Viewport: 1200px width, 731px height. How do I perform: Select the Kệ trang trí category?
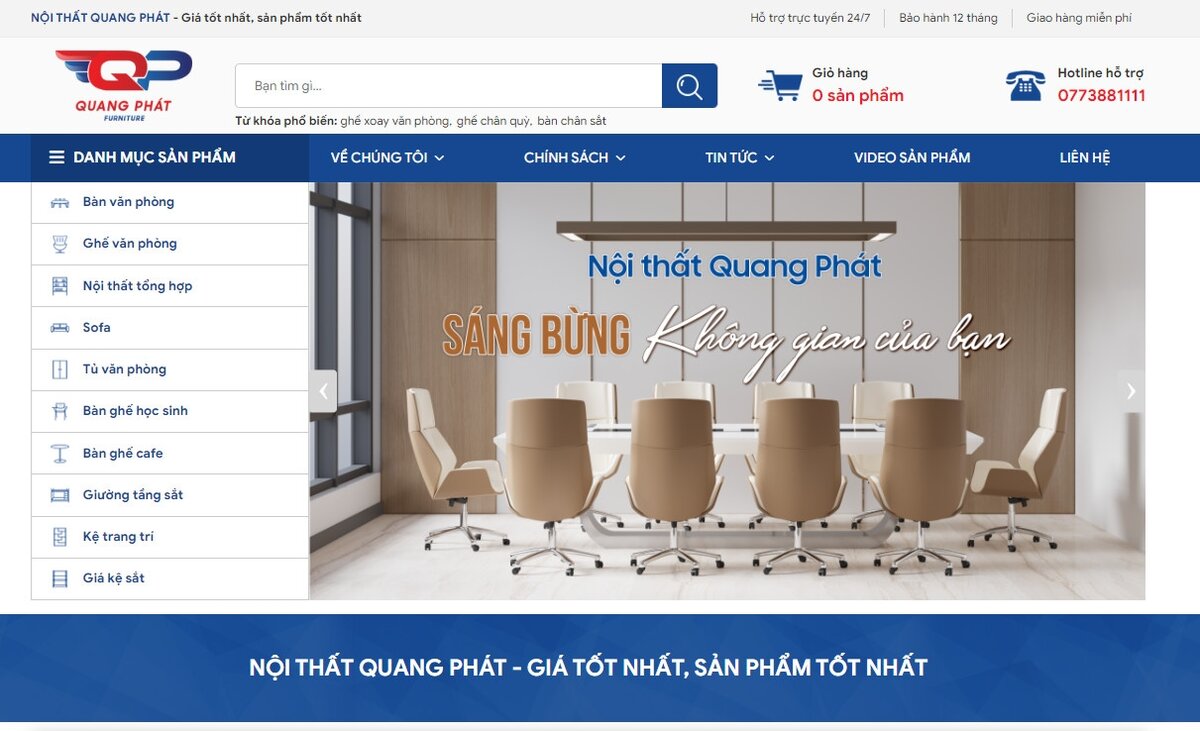(170, 537)
